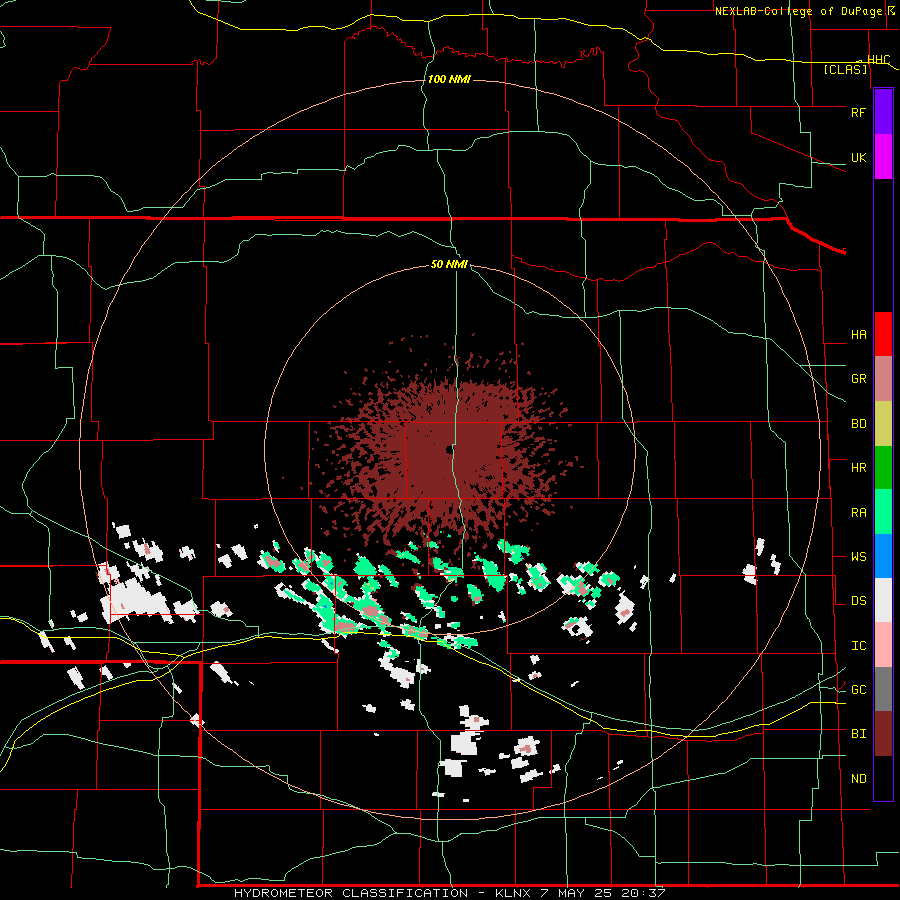Click the BI legend label
The image size is (900, 900).
(858, 734)
